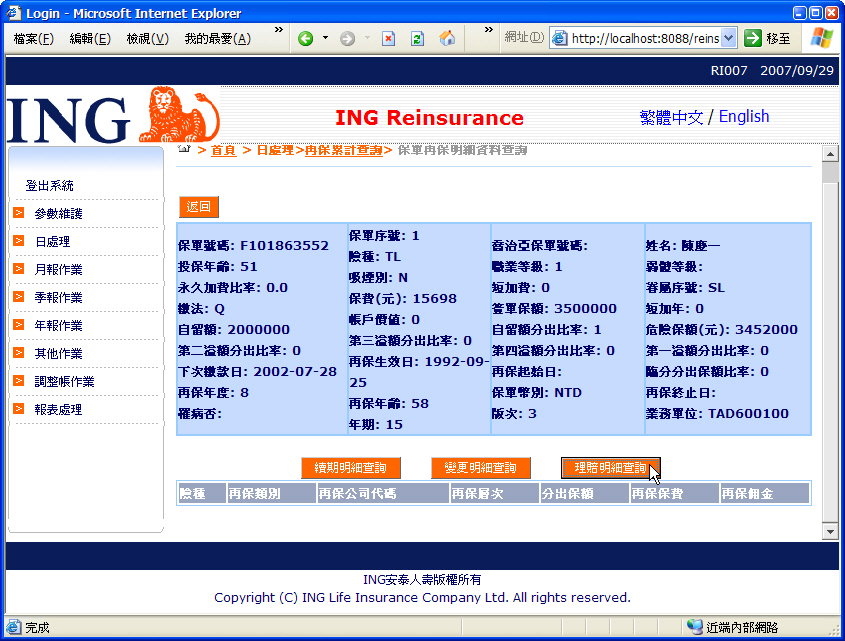Click the Forward arrow in the IE toolbar
This screenshot has width=845, height=641.
pyautogui.click(x=348, y=38)
